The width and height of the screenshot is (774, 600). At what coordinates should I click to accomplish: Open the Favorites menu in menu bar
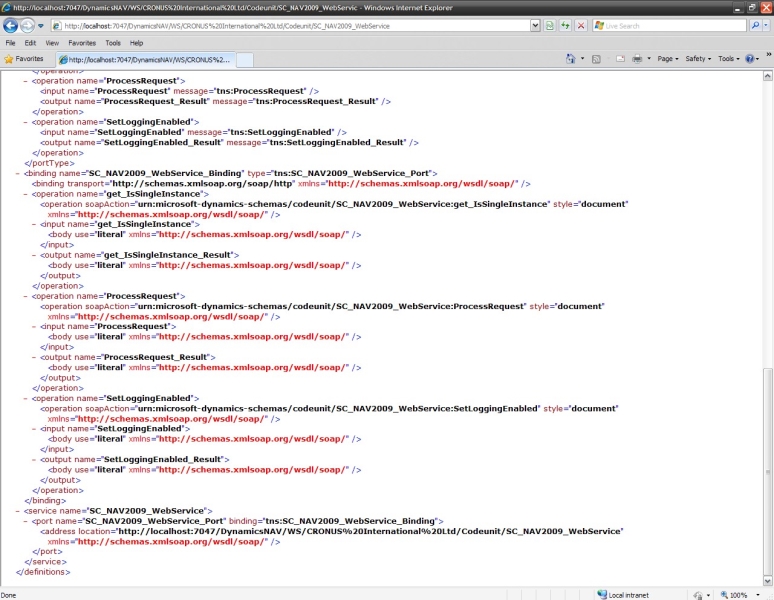click(x=82, y=43)
